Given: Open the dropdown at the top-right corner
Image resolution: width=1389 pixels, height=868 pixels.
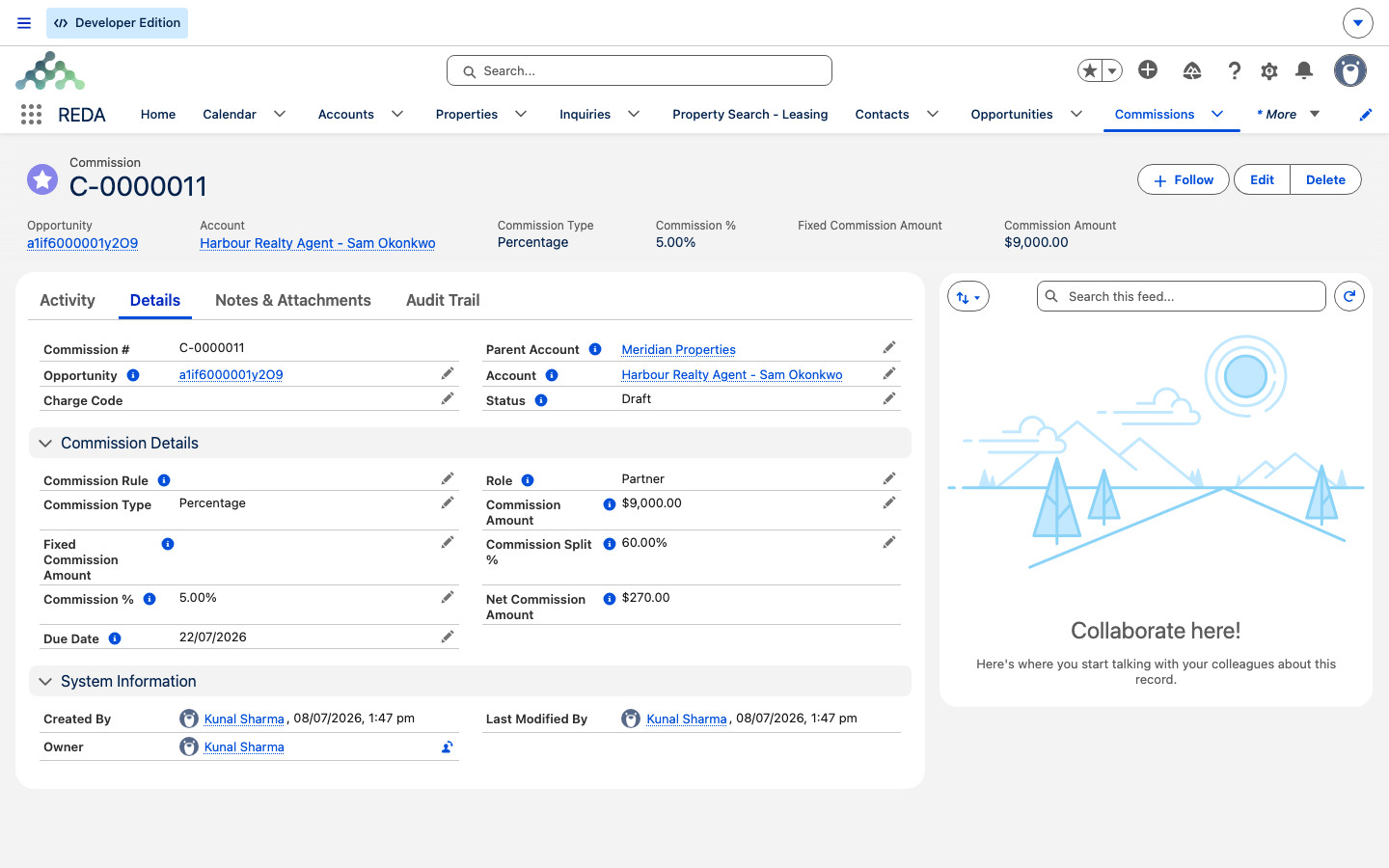Looking at the screenshot, I should coord(1357,23).
